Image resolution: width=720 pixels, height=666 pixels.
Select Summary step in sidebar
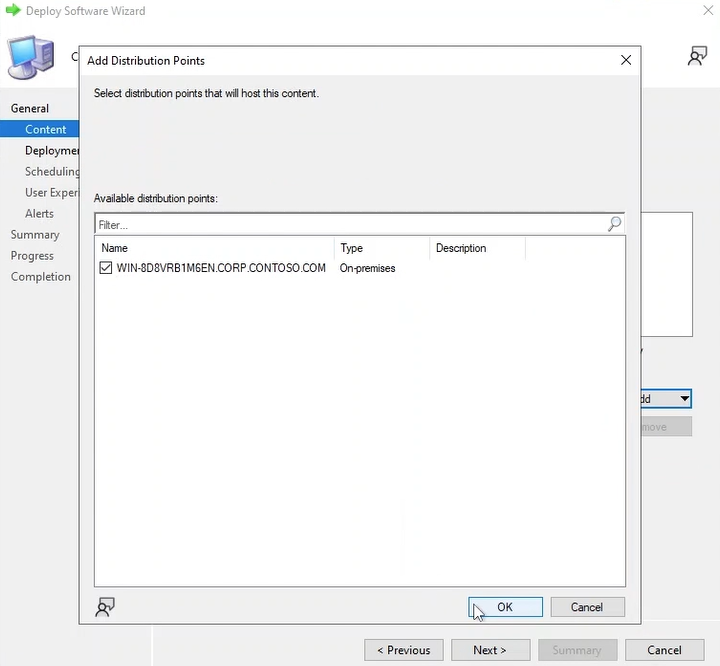[x=35, y=235]
